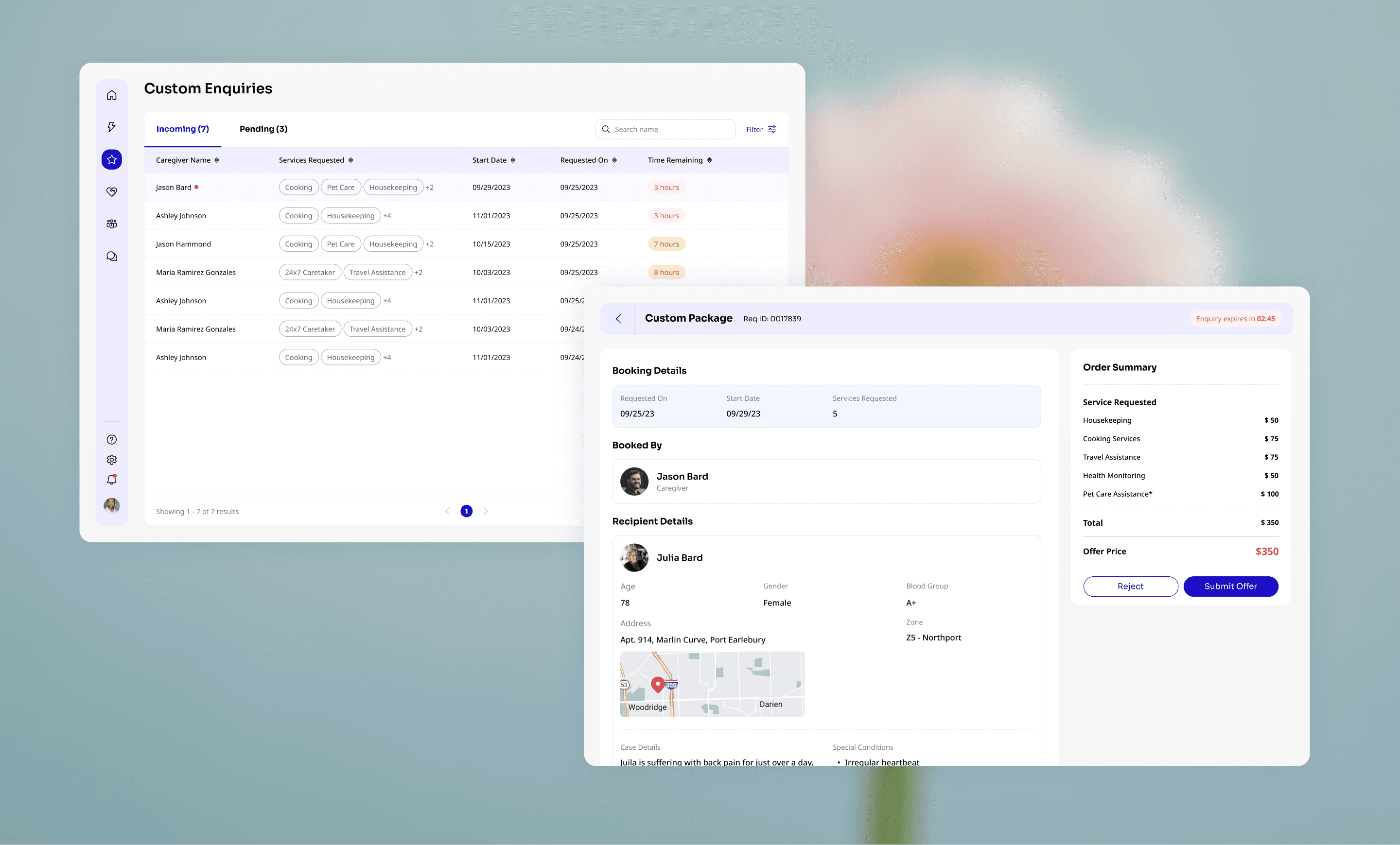Click the Search name input field
The image size is (1400, 845).
coord(670,129)
